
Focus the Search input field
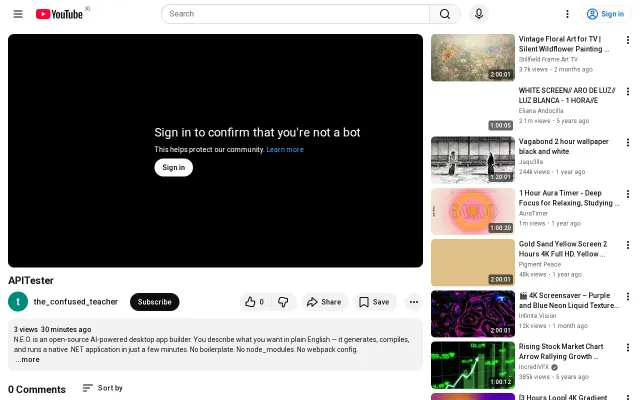[x=296, y=14]
